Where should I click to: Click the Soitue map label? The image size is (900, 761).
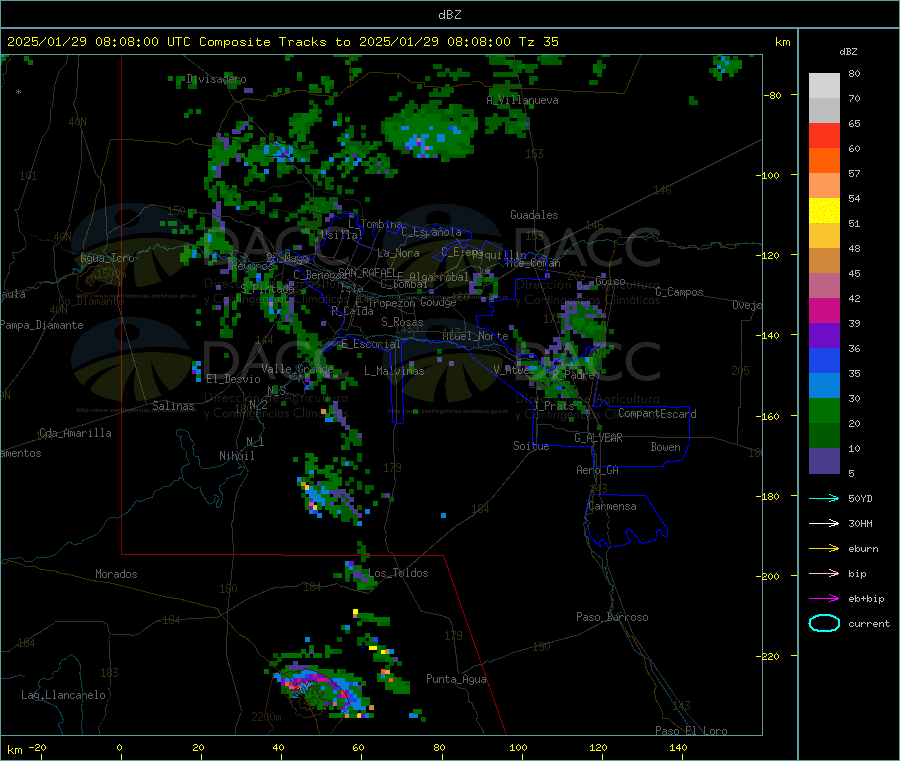click(x=531, y=446)
